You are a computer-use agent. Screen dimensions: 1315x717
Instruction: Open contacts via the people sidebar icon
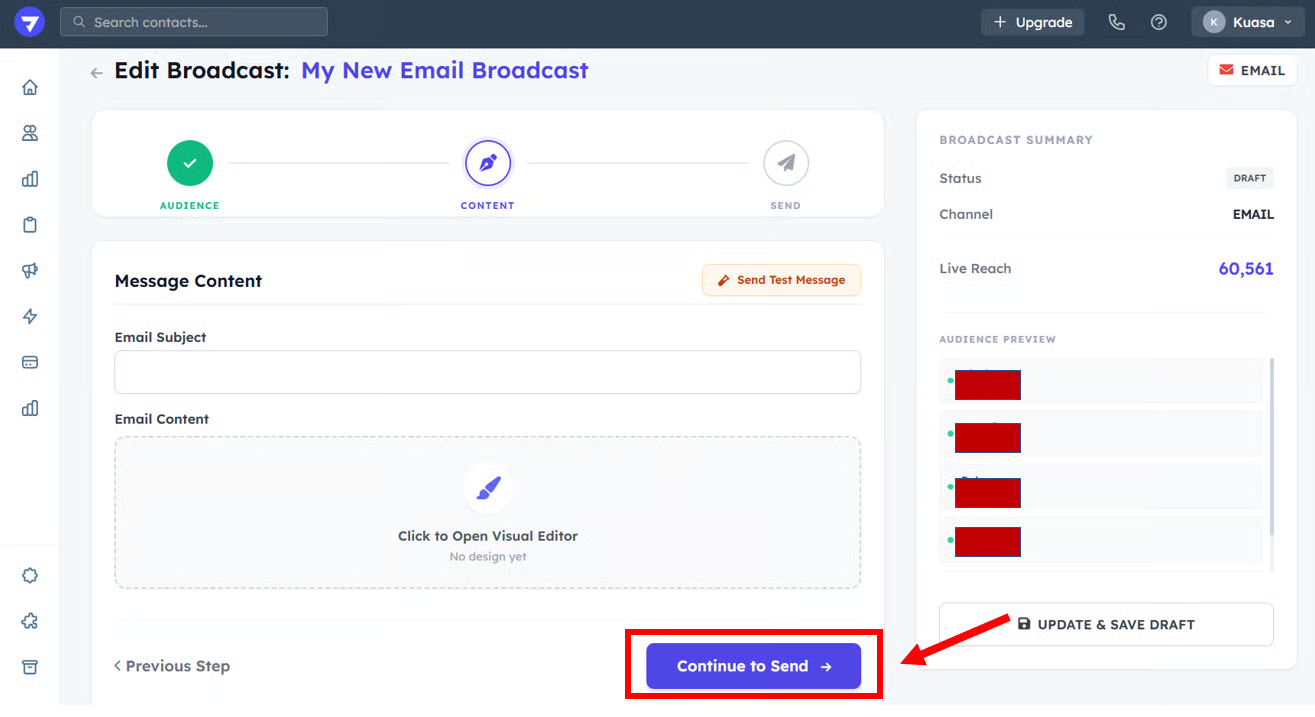30,133
